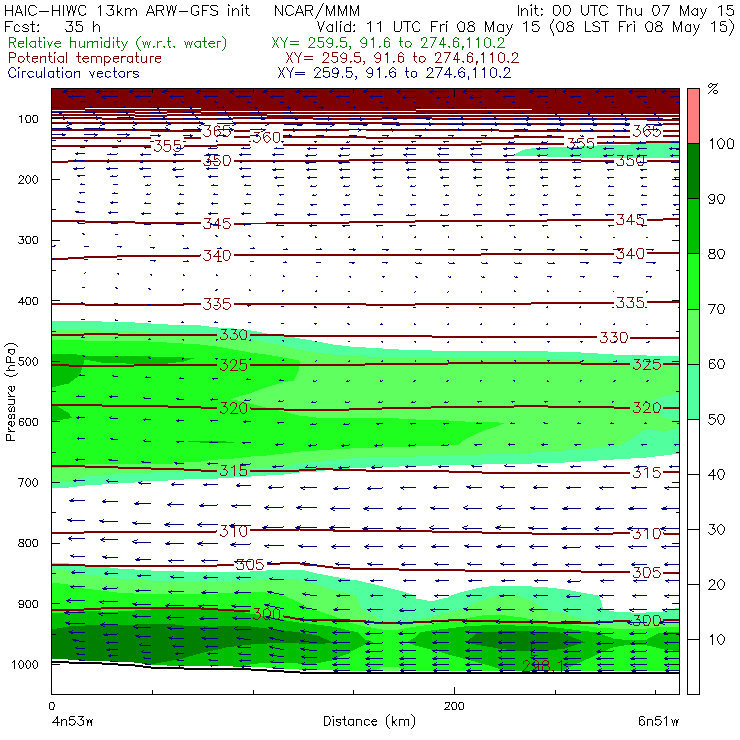Screen dimensions: 740x740
Task: Pick the 50–60% aqua-green colorbar segment
Action: point(693,392)
